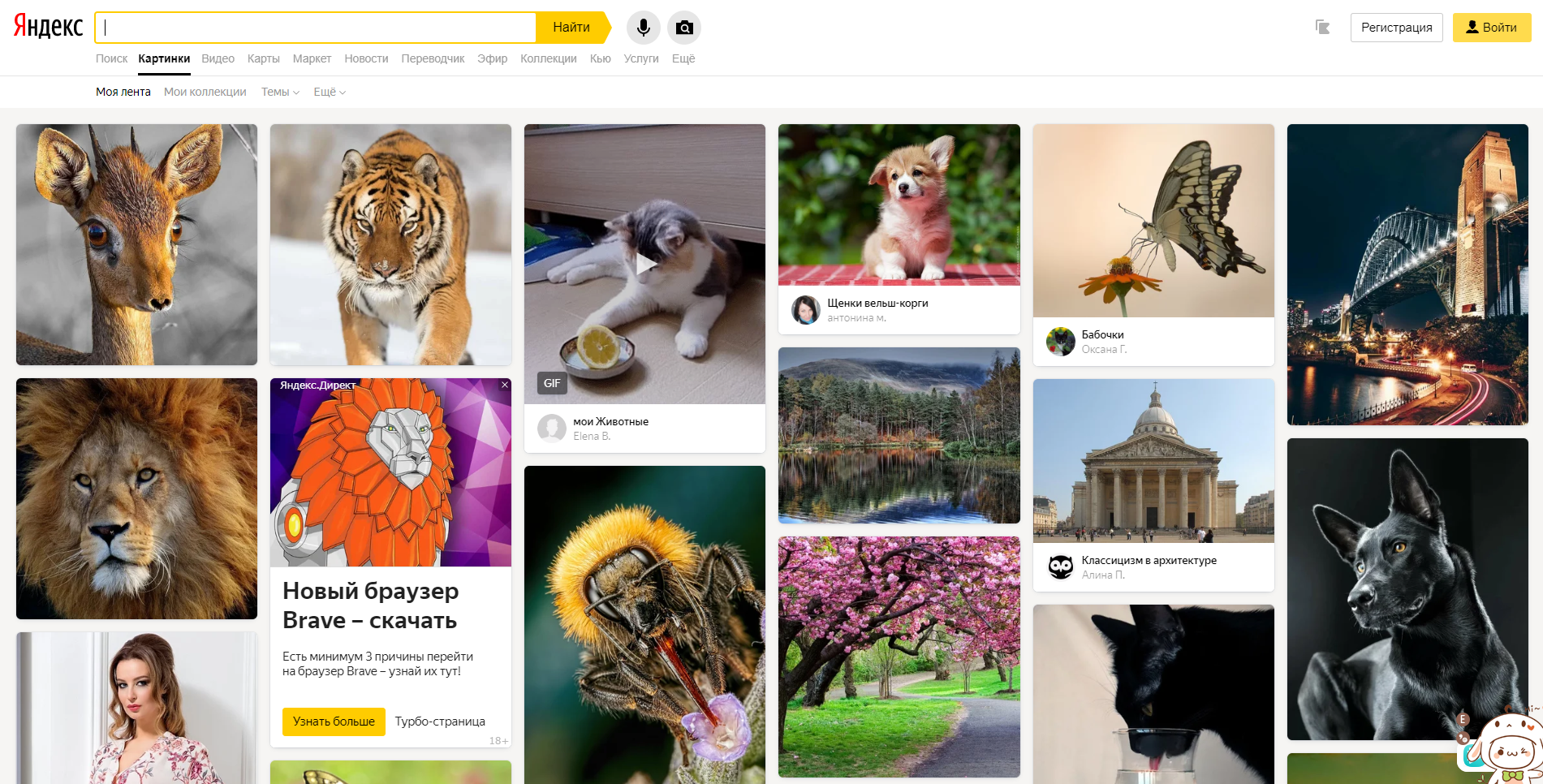Open the domed classical building image
Viewport: 1543px width, 784px height.
coord(1153,461)
